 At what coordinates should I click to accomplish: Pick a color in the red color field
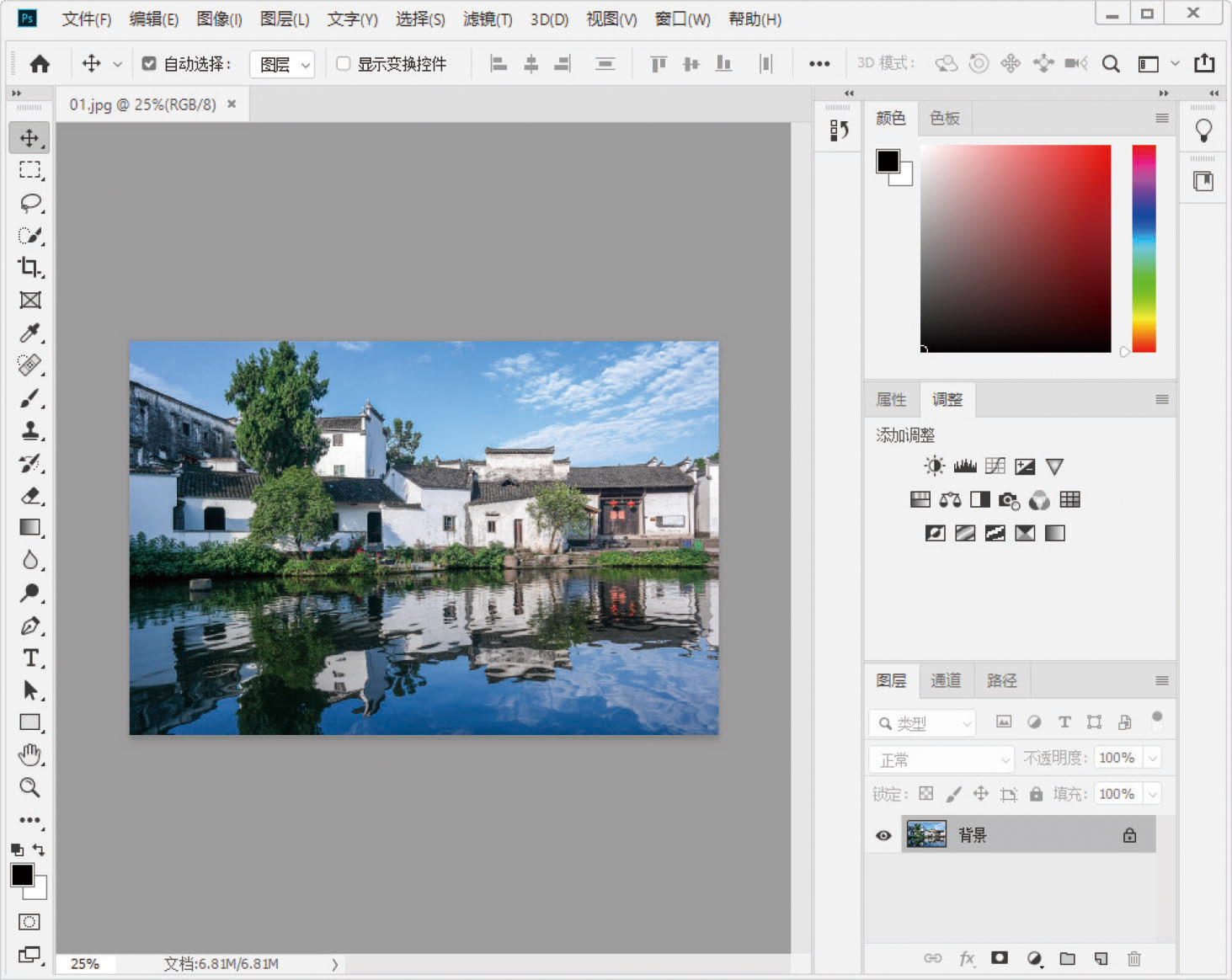[x=1016, y=248]
